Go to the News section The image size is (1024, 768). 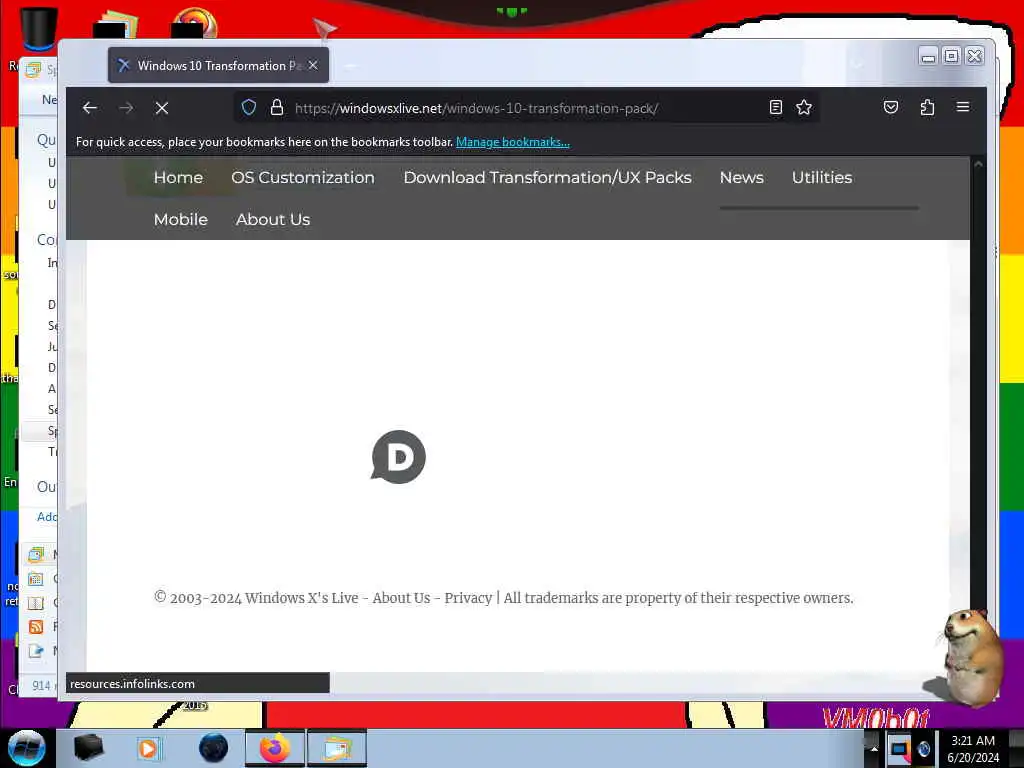pyautogui.click(x=742, y=178)
